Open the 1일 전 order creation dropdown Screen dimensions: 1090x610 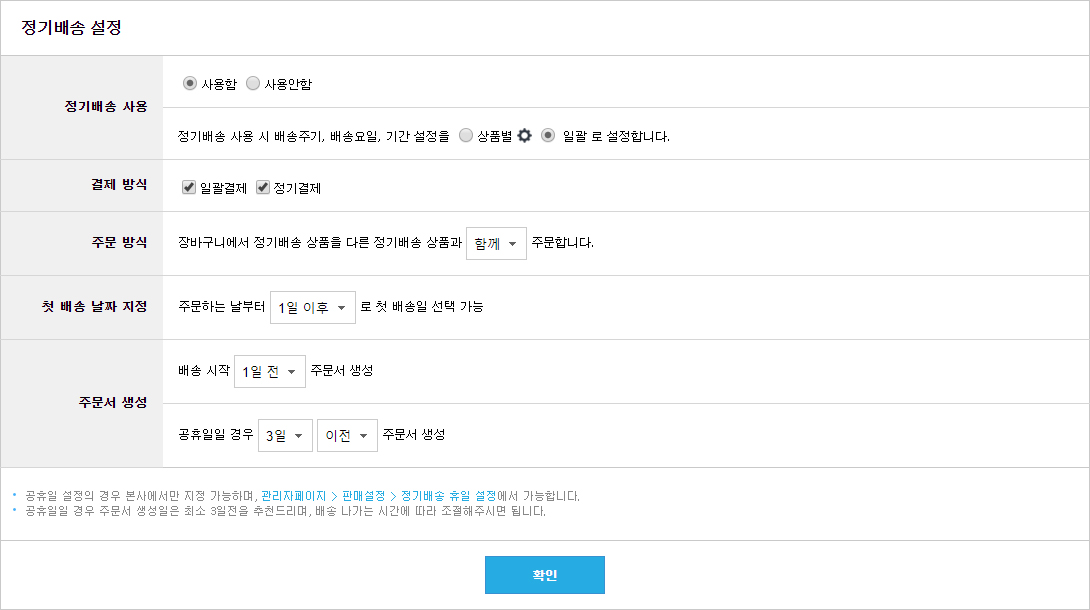coord(270,371)
